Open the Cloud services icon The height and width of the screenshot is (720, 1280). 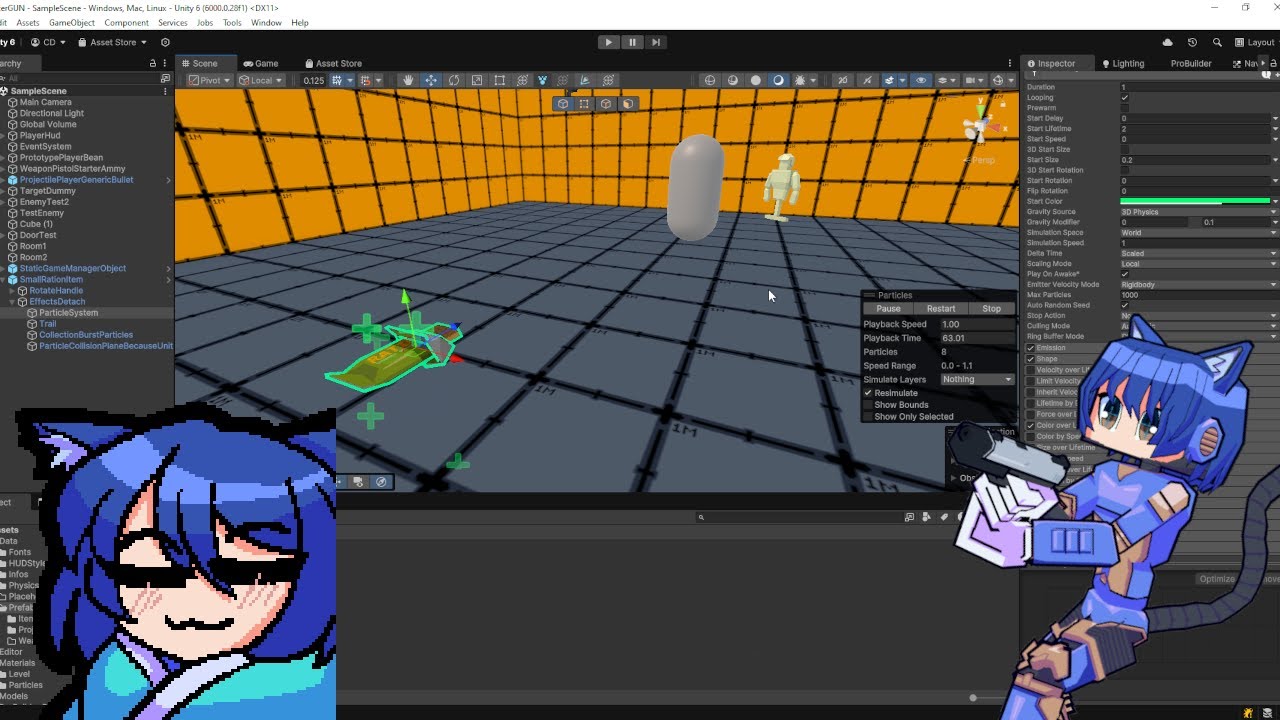[1167, 42]
